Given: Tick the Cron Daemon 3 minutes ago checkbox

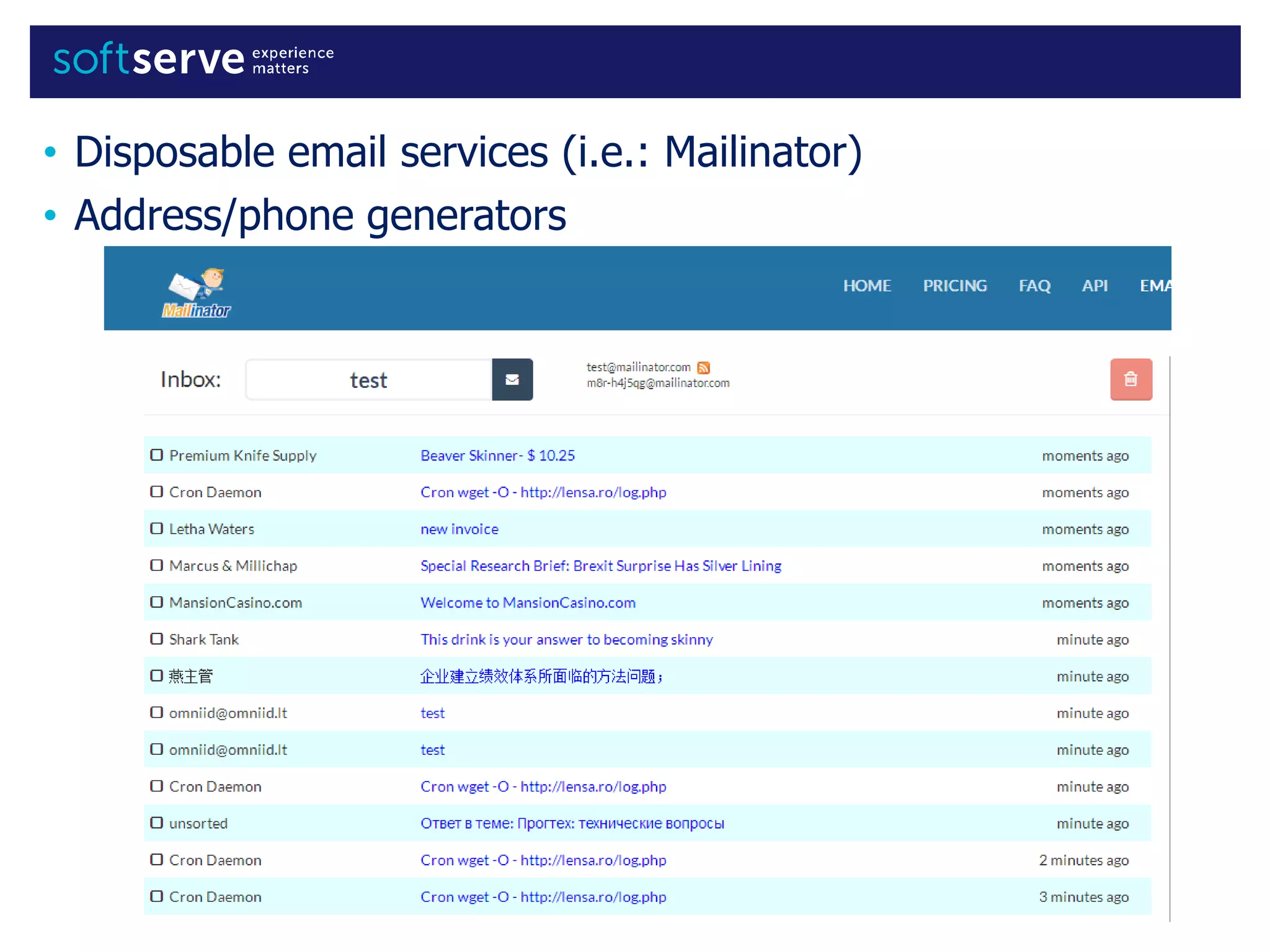Looking at the screenshot, I should point(157,896).
